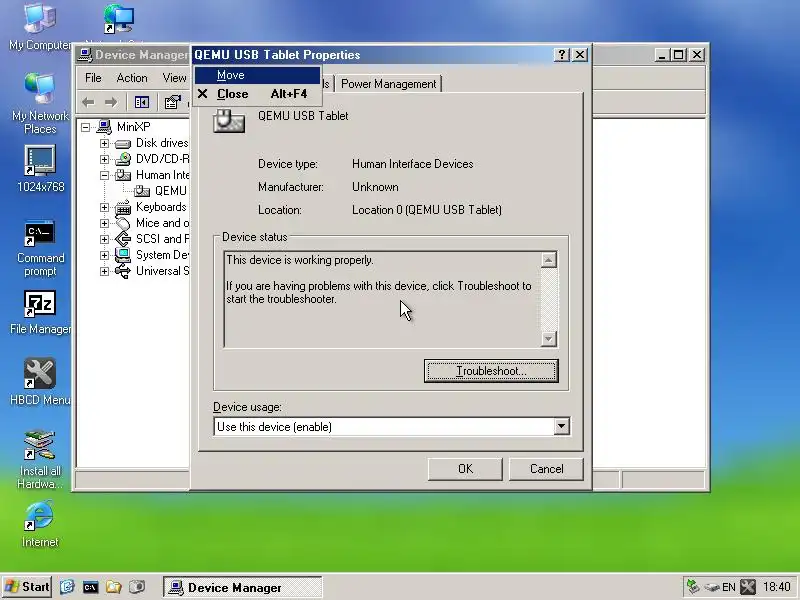Open the command prompt quick launch icon
The height and width of the screenshot is (600, 800).
click(x=90, y=587)
